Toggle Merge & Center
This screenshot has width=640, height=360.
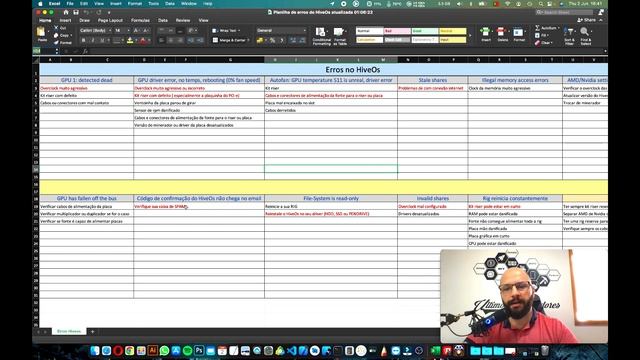point(229,40)
